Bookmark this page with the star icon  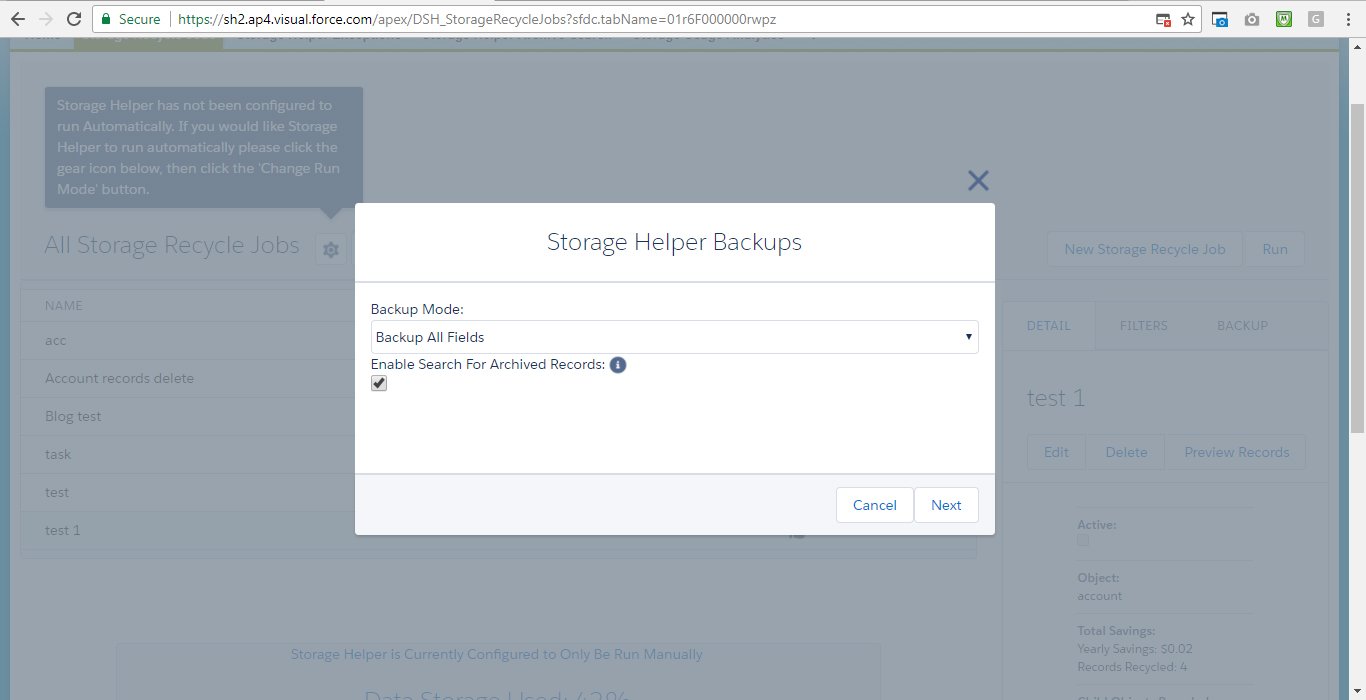click(x=1188, y=19)
